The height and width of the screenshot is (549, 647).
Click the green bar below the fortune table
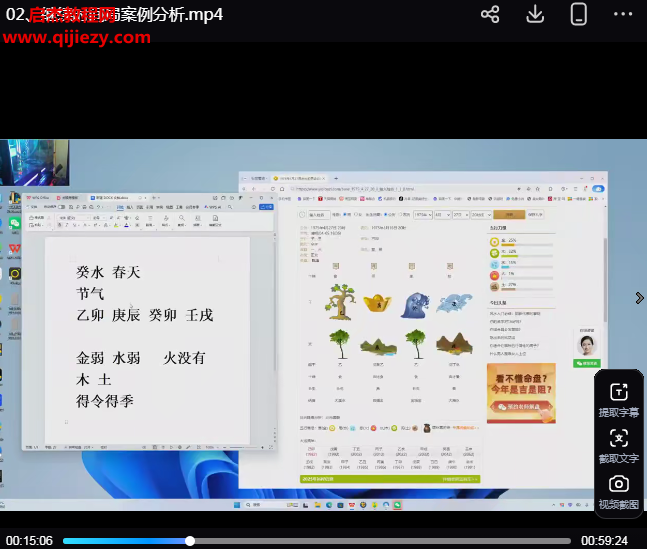click(390, 479)
